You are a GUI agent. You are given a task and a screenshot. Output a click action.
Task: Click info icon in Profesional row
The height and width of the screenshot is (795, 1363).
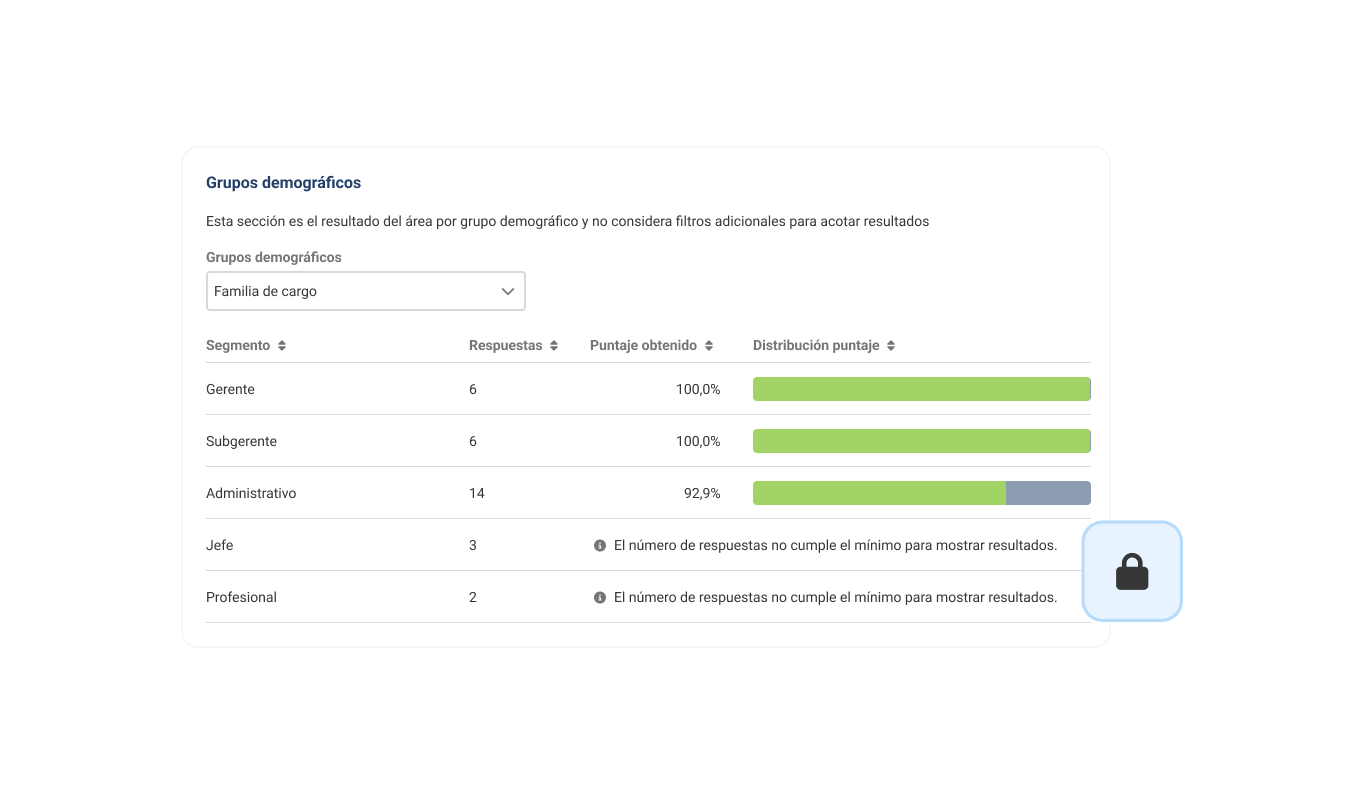tap(600, 598)
